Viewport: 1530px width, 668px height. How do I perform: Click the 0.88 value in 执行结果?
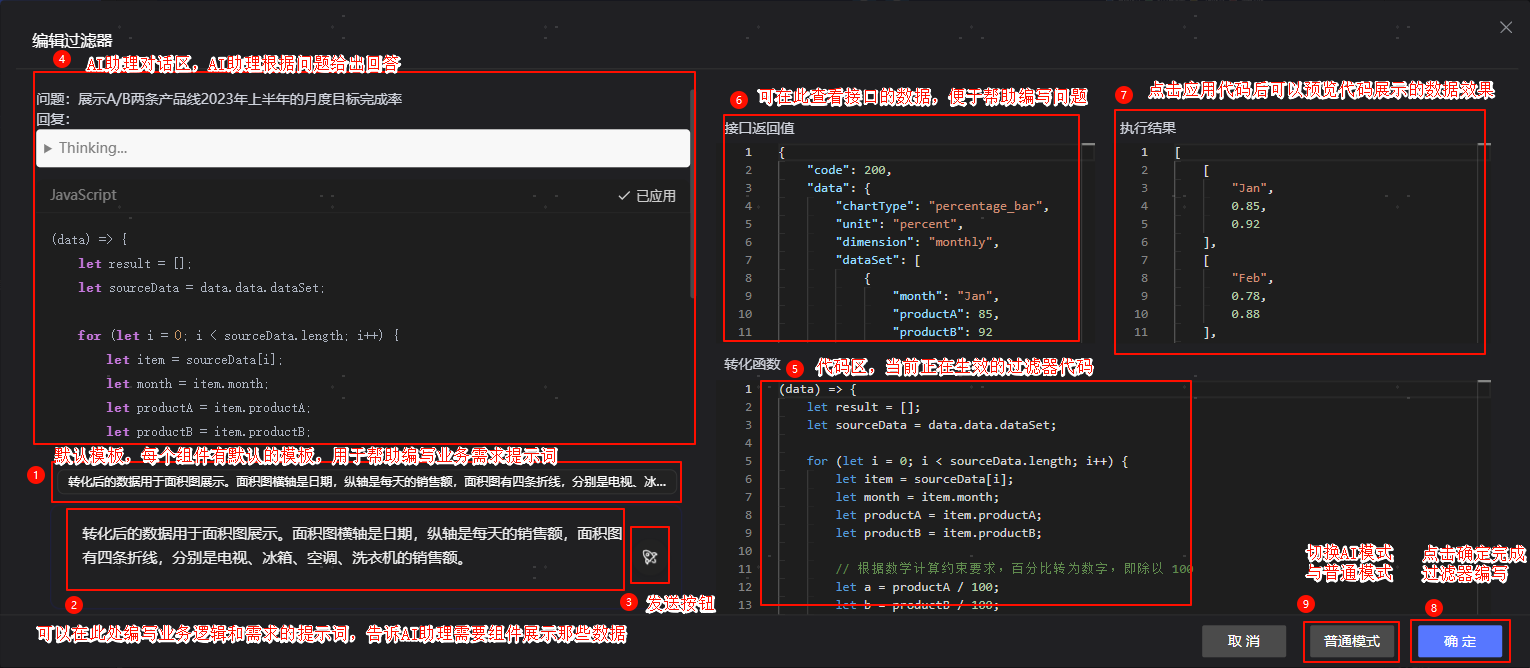(1246, 314)
